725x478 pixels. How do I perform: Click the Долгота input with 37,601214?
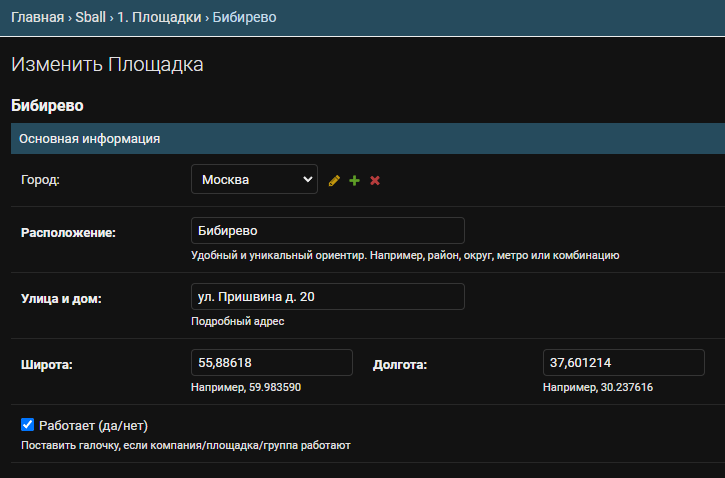click(x=623, y=363)
